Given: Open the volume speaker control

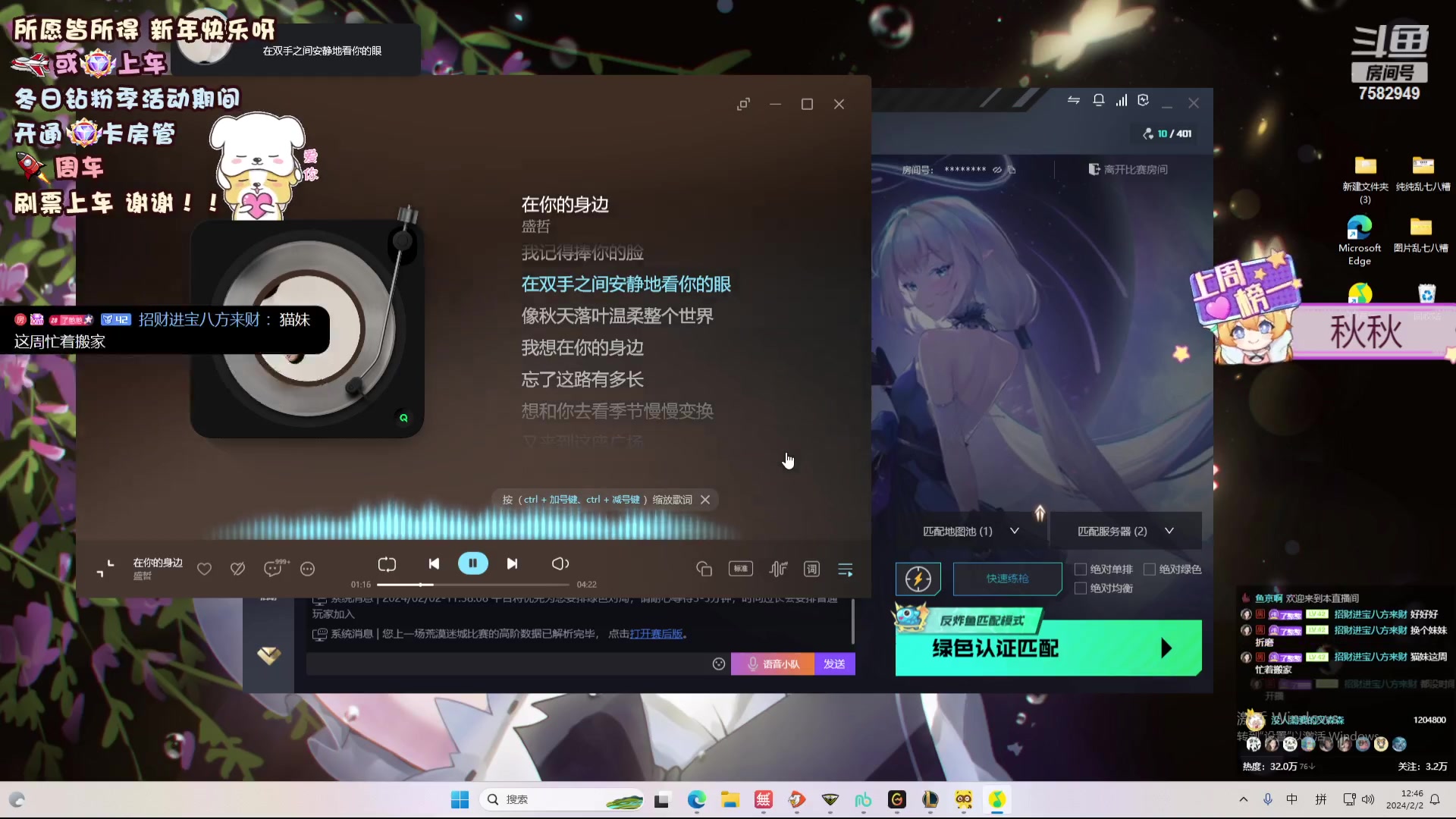Looking at the screenshot, I should tap(560, 563).
